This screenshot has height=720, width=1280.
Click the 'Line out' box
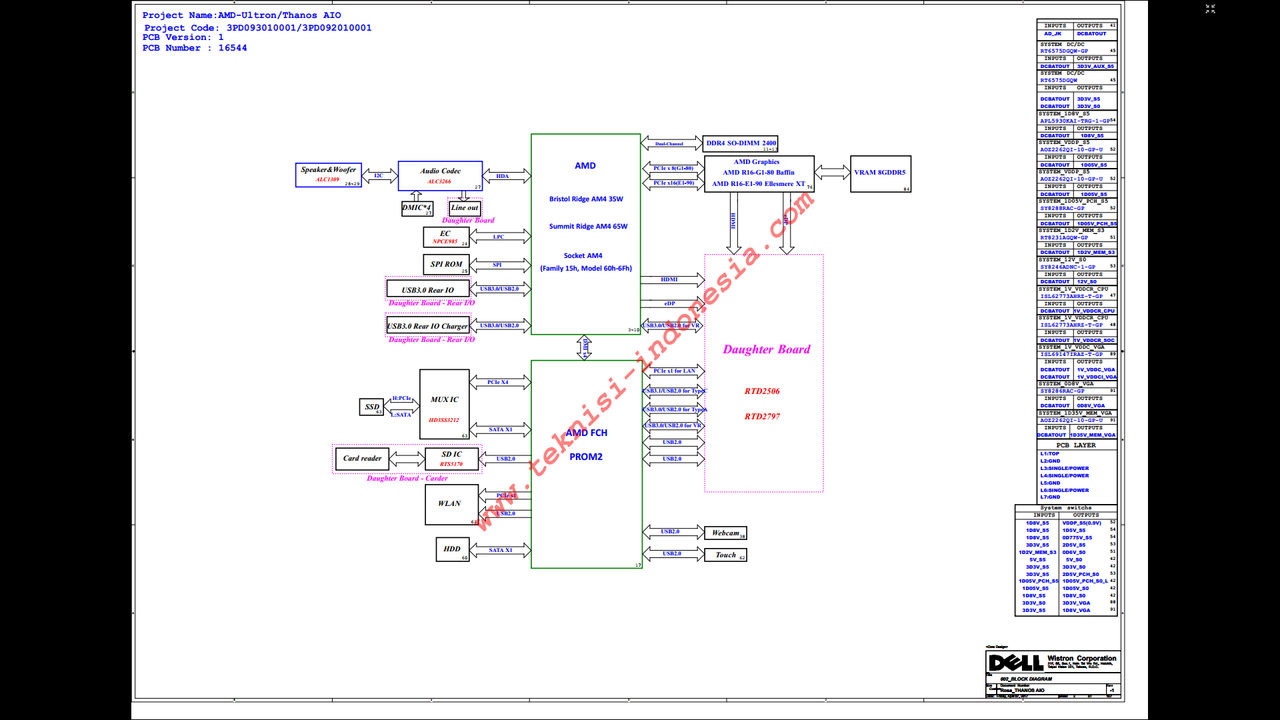coord(465,208)
